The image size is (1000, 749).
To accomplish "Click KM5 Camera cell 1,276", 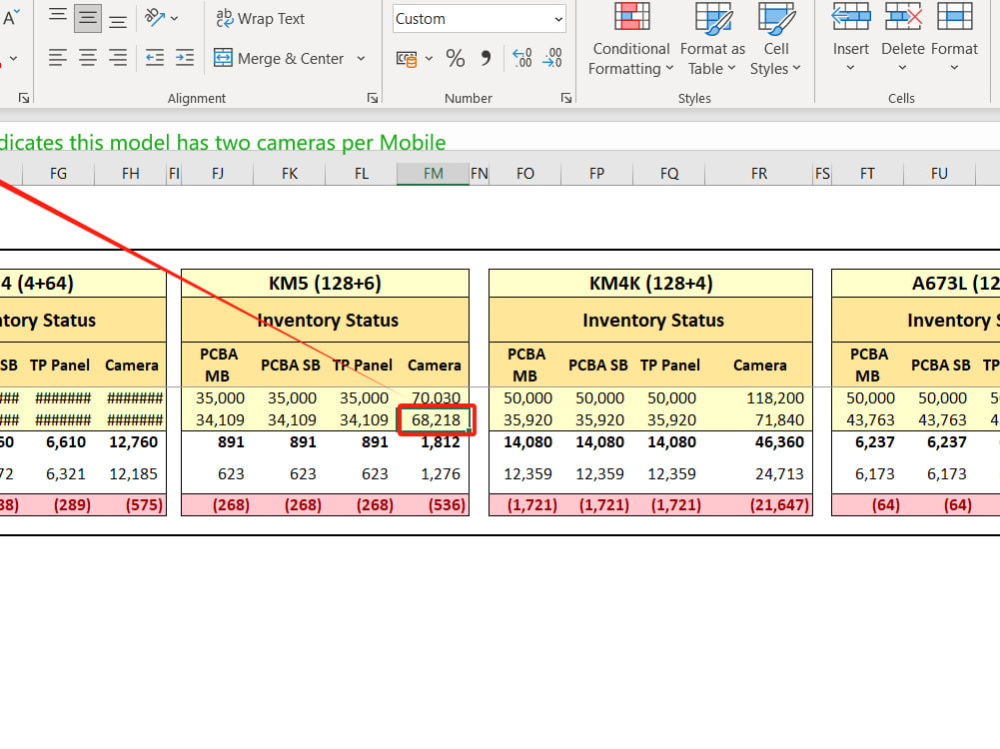I will click(434, 474).
